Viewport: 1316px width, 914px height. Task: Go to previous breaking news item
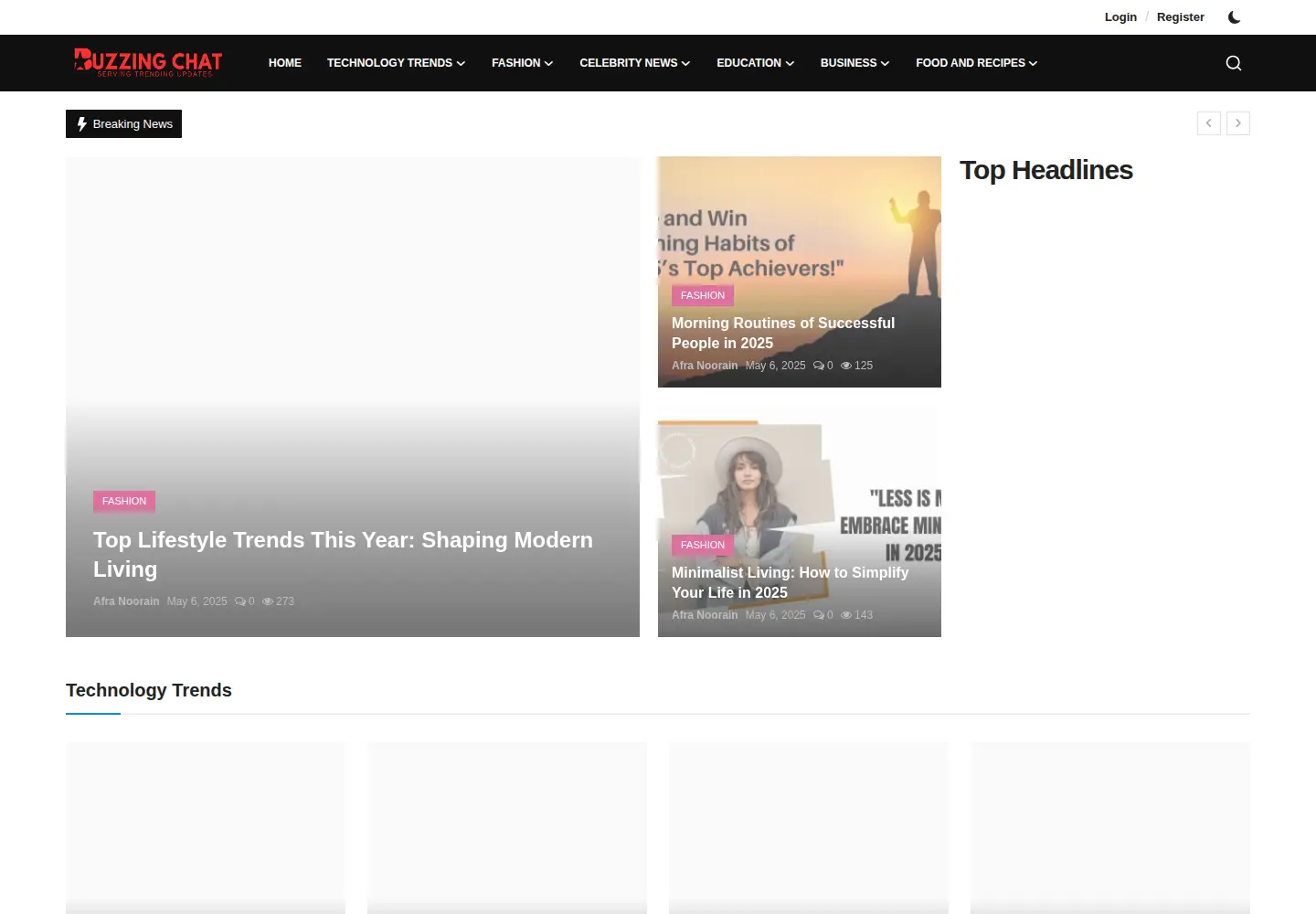tap(1209, 123)
